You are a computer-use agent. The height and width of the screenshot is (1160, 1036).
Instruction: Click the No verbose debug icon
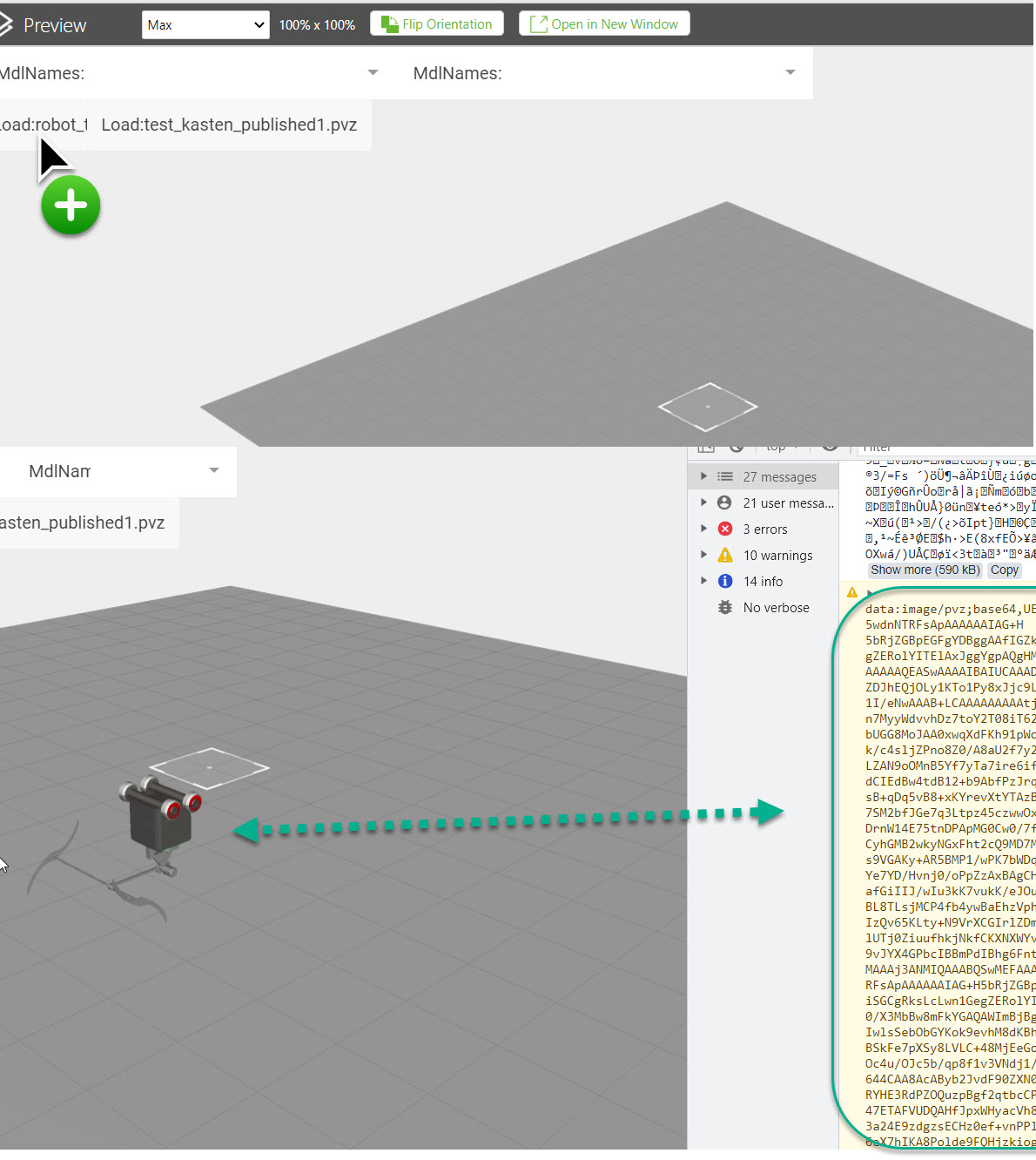[x=725, y=607]
